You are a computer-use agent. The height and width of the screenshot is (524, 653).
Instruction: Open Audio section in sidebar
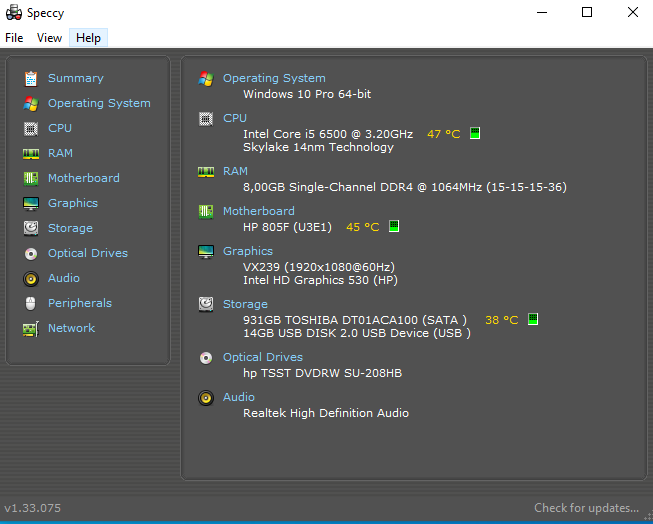click(x=64, y=278)
